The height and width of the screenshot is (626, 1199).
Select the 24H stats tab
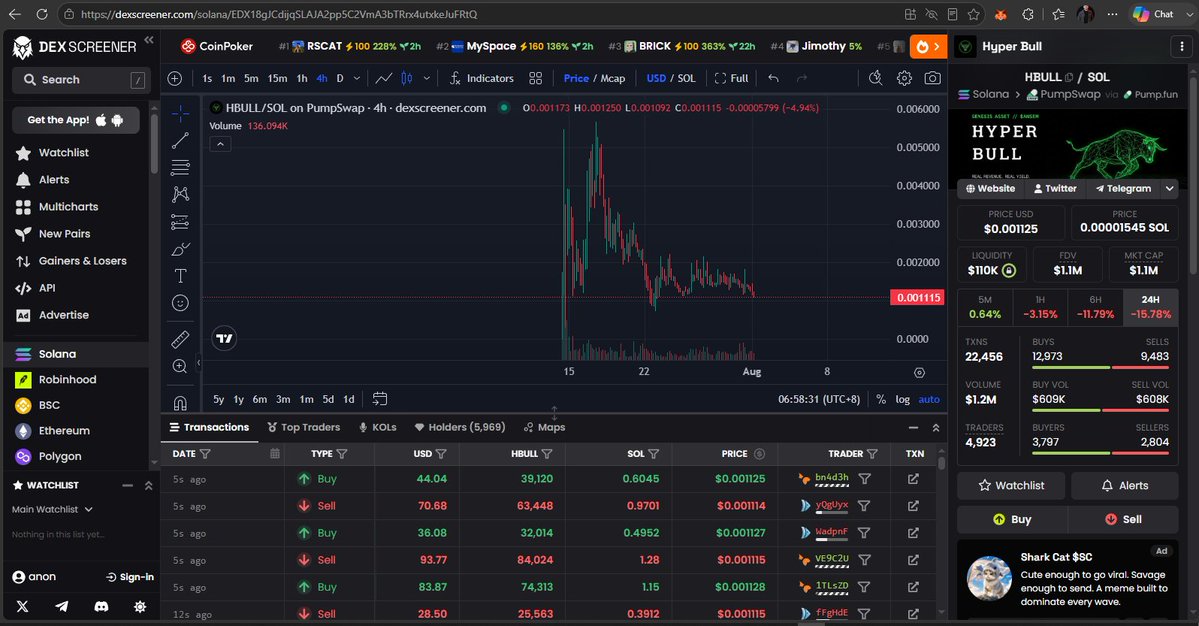[1150, 307]
